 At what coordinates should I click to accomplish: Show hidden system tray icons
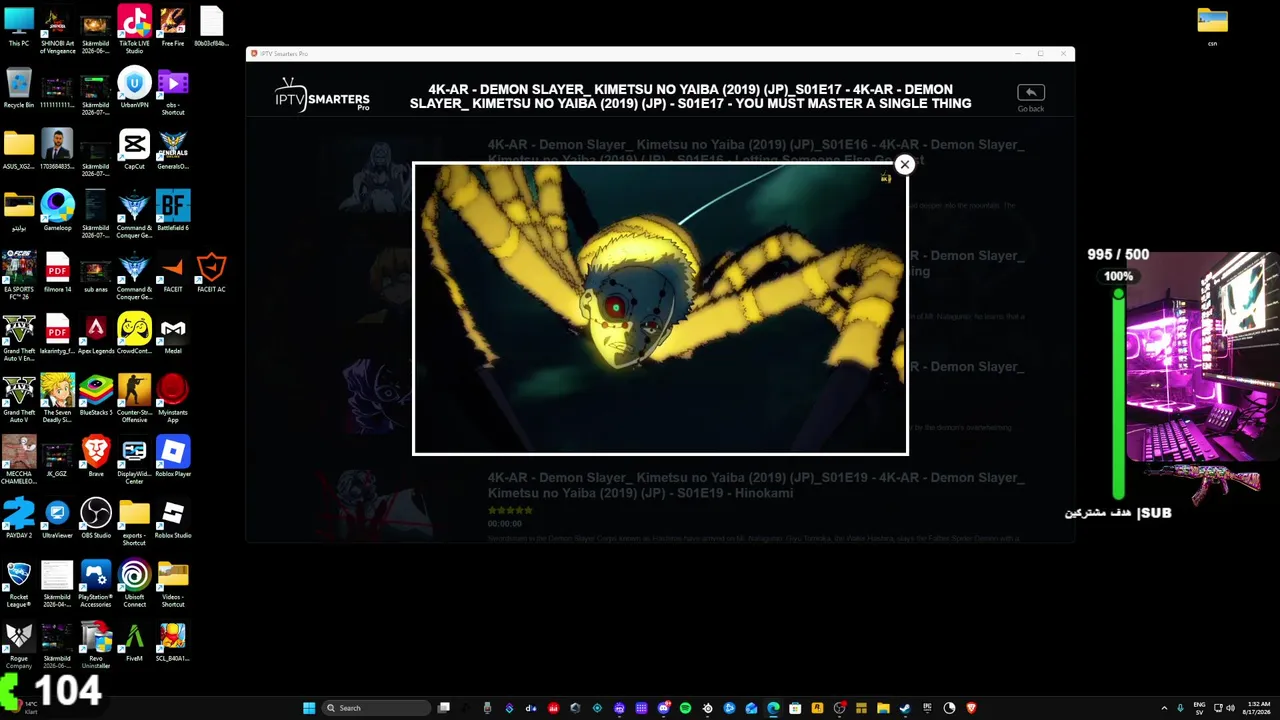(1163, 708)
